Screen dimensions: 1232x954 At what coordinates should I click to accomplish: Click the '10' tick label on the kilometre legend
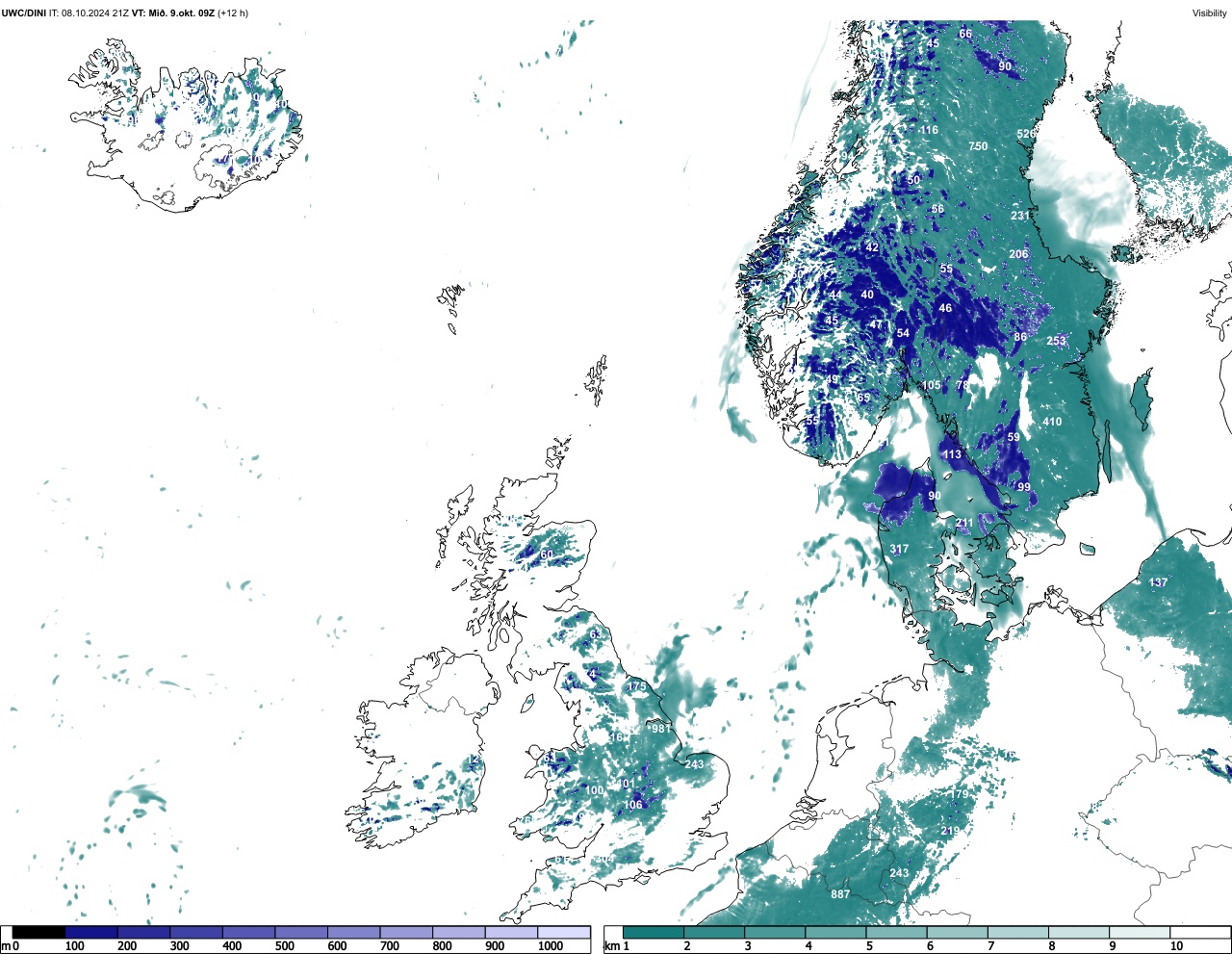coord(1177,946)
